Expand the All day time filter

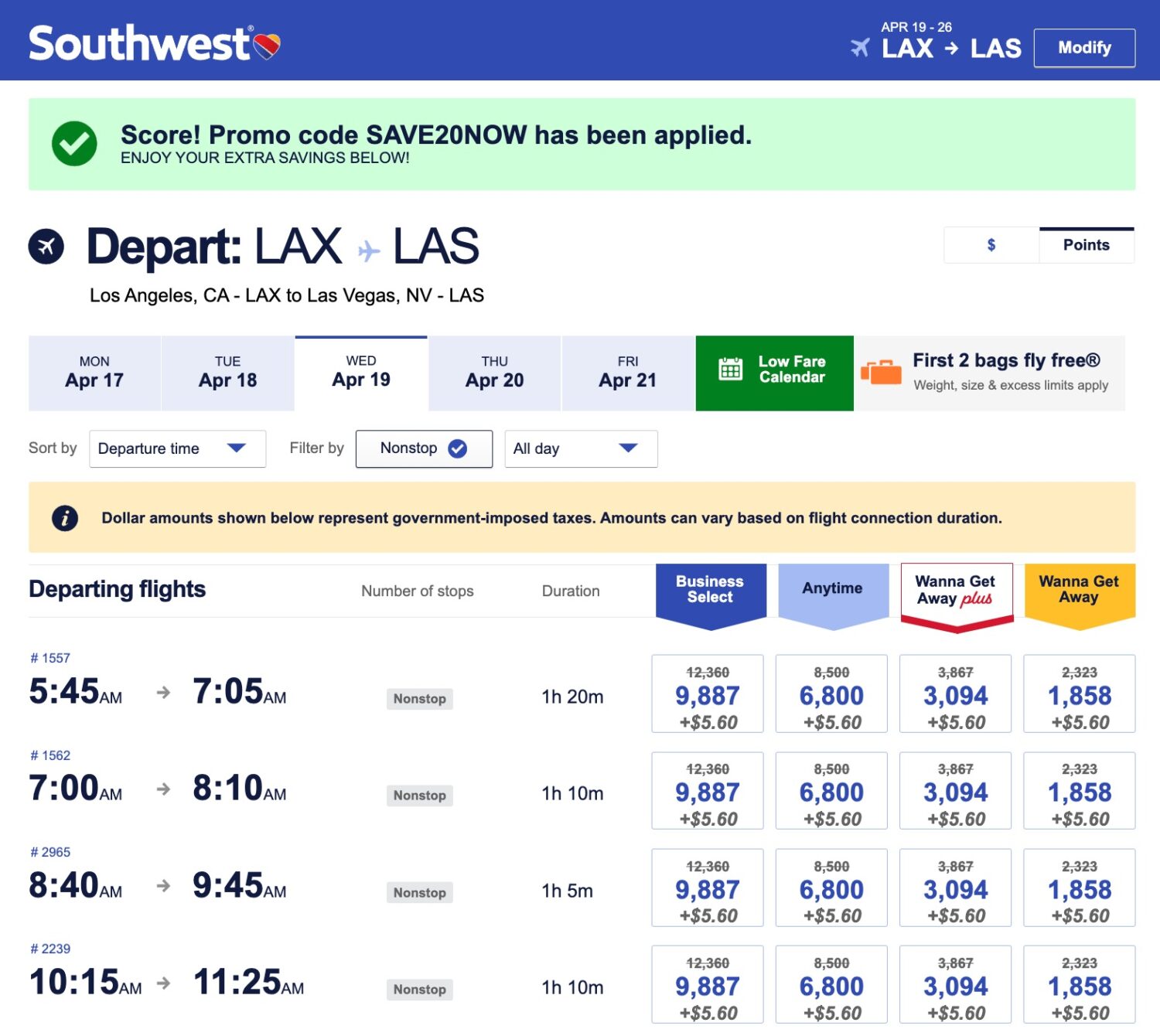[x=579, y=448]
